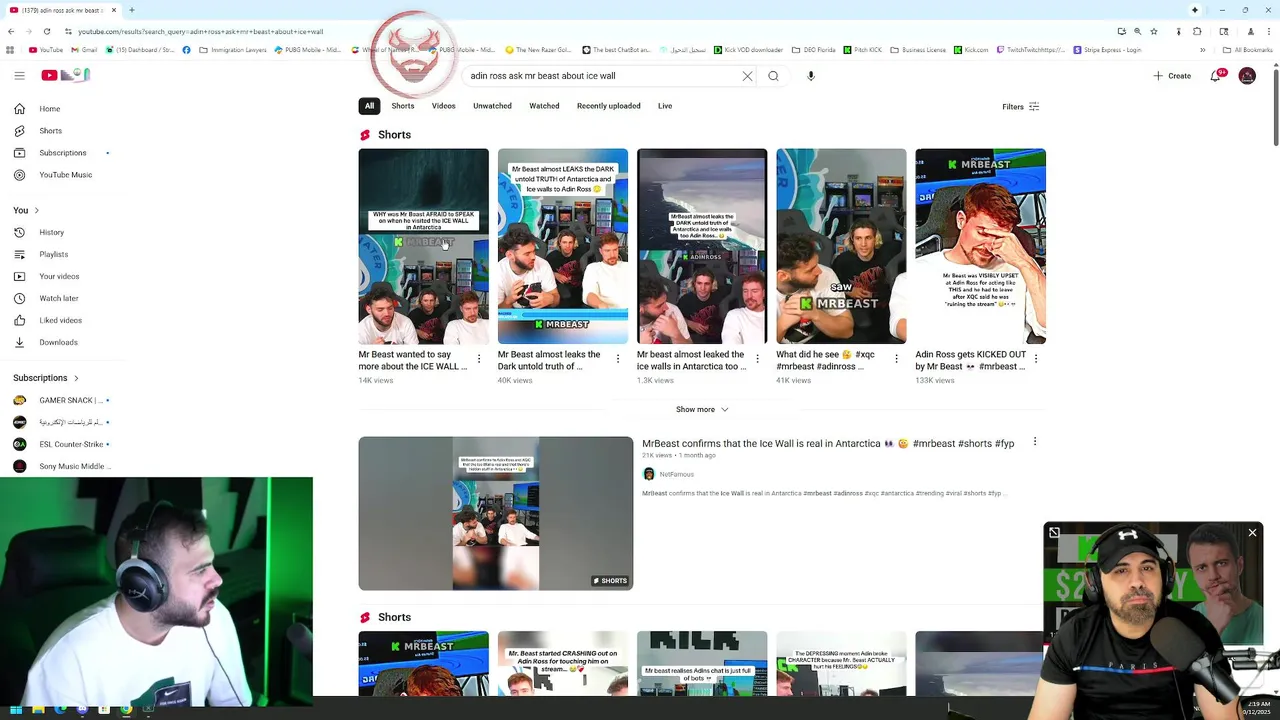Open the Gmail bookmark
Image resolution: width=1280 pixels, height=720 pixels.
pyautogui.click(x=84, y=50)
